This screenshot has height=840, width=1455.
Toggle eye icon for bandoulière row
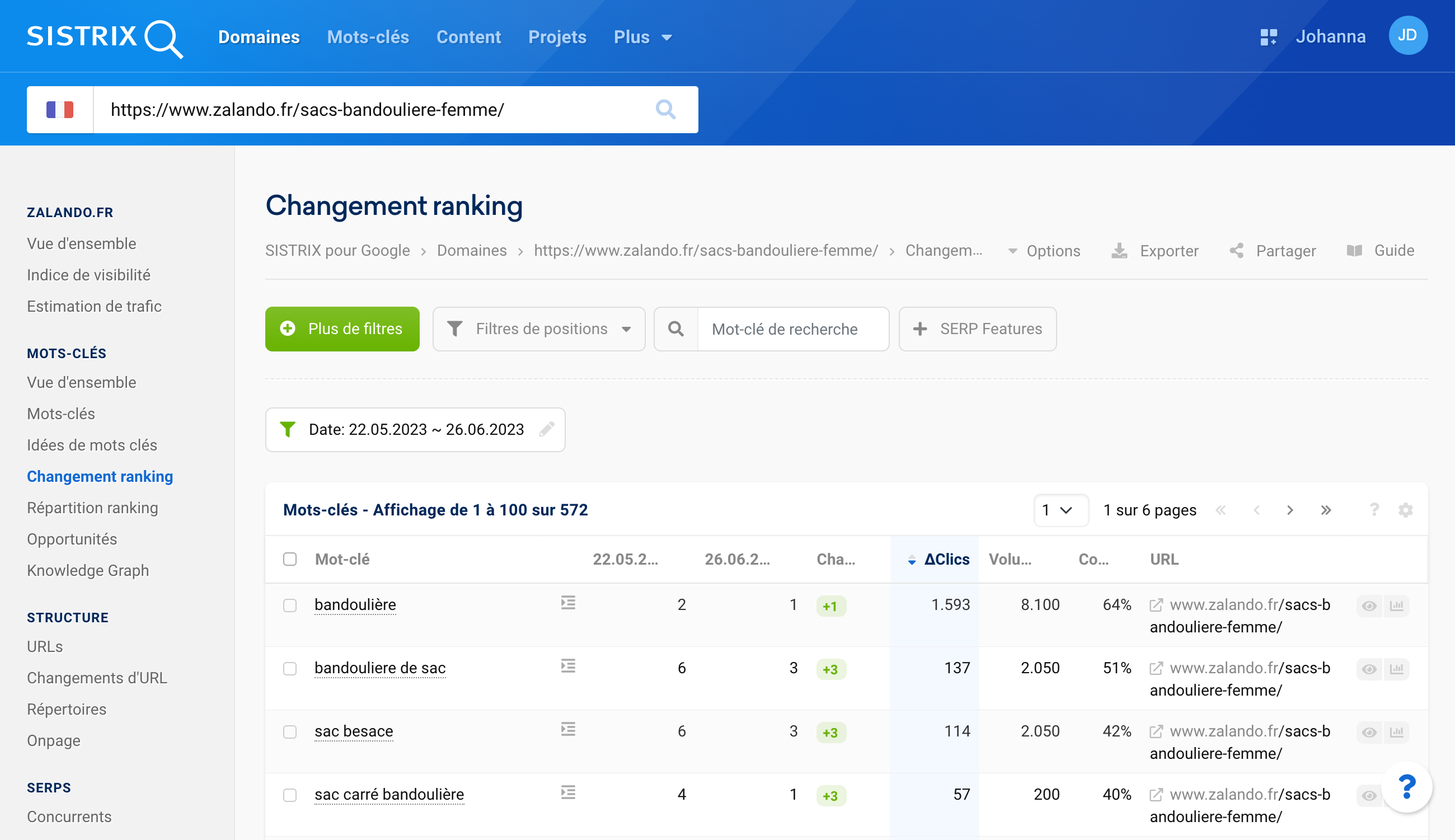(x=1369, y=606)
